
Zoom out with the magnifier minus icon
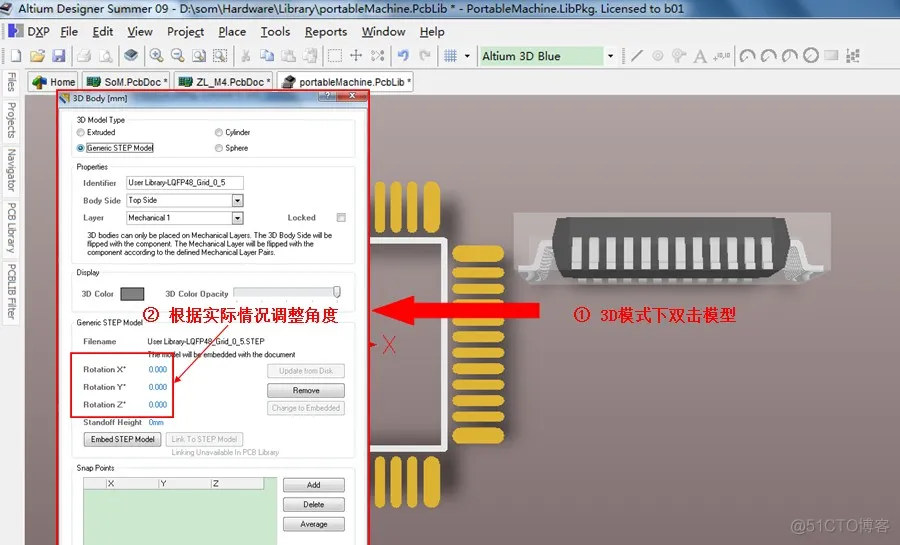177,55
